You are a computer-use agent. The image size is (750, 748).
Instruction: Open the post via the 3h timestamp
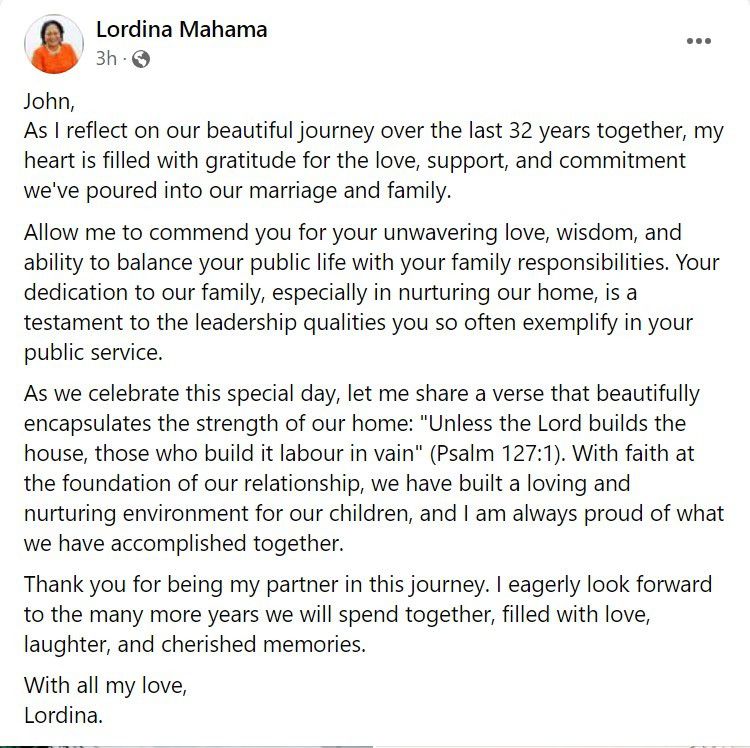(x=106, y=59)
